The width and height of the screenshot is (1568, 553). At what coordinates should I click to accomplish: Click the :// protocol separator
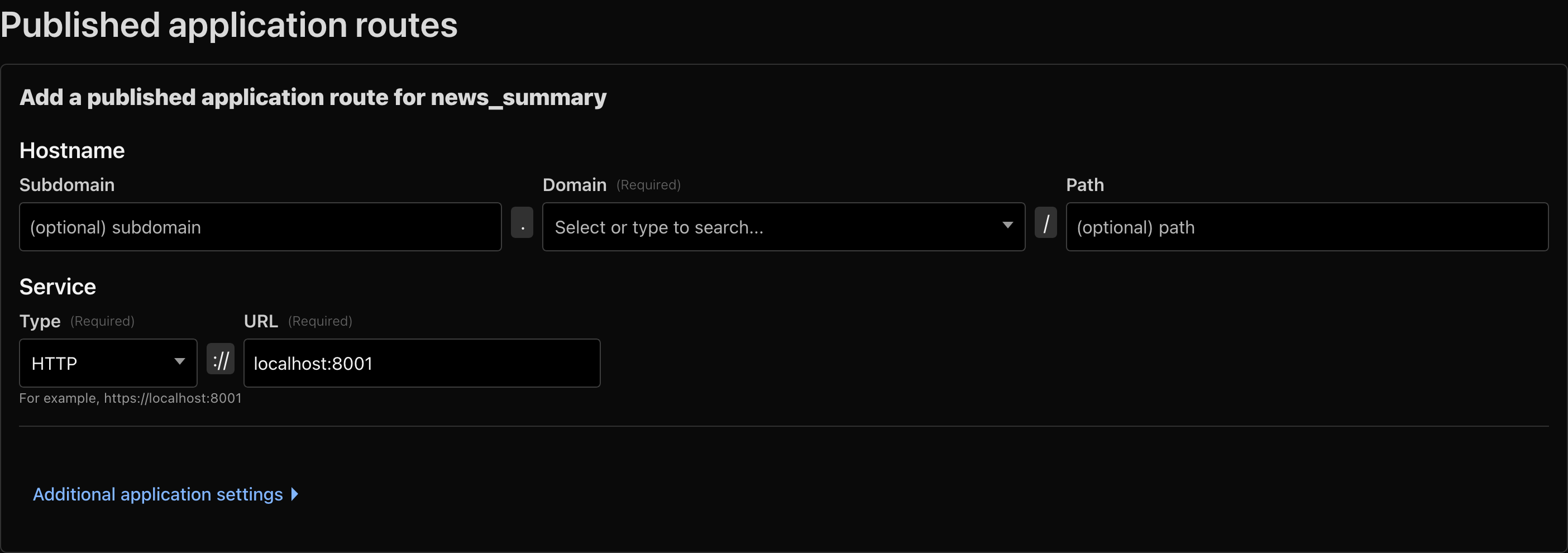(x=221, y=359)
